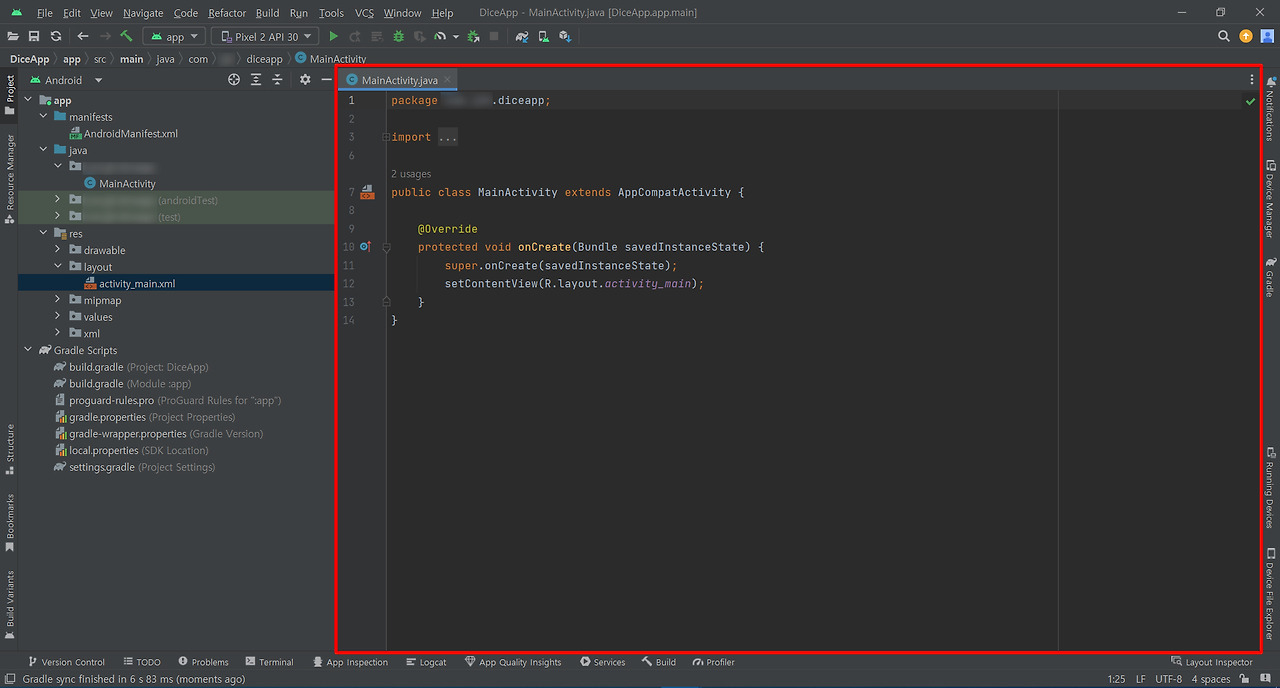Click the related XML file gutter icon

367,192
